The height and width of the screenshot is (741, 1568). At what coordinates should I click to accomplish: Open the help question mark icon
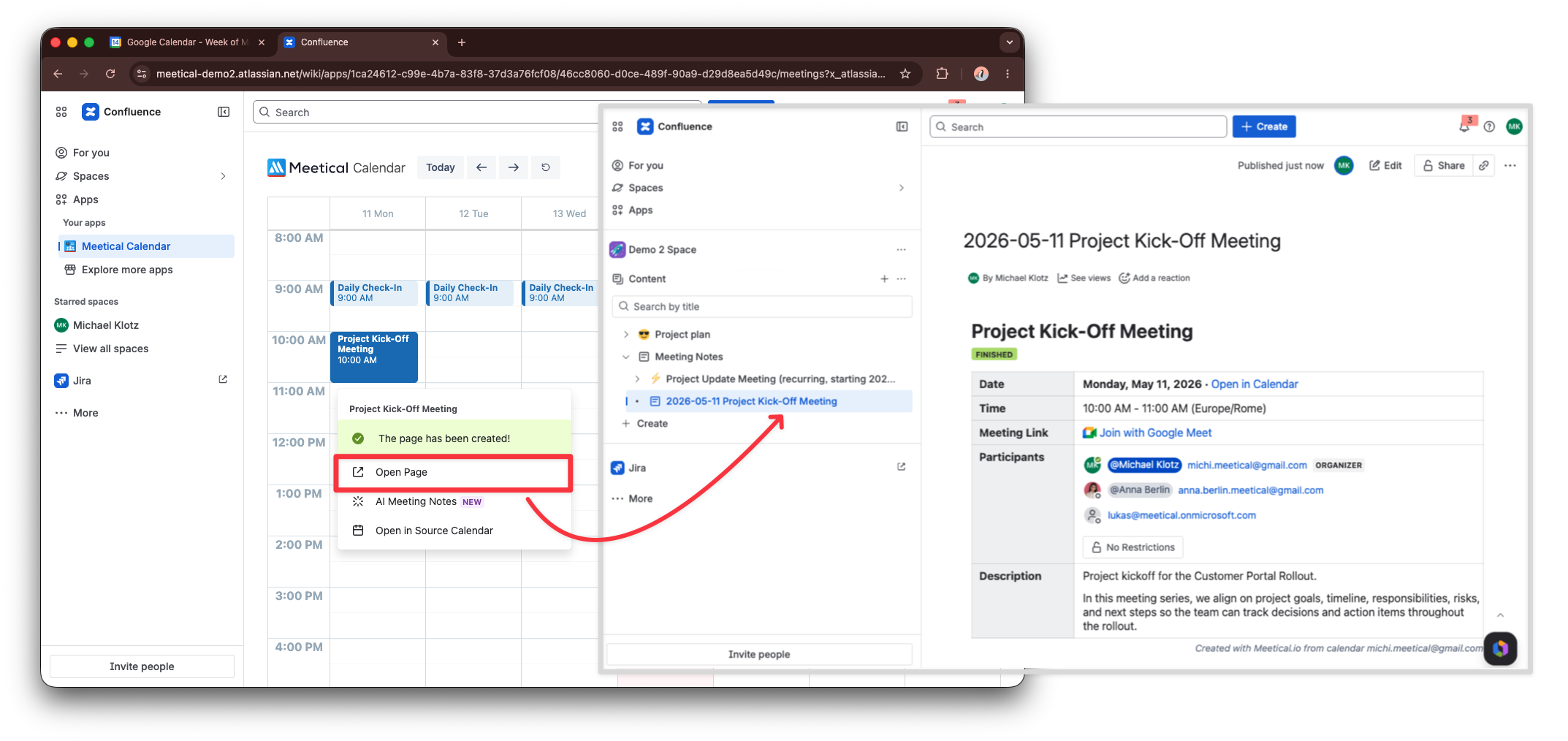click(1489, 126)
